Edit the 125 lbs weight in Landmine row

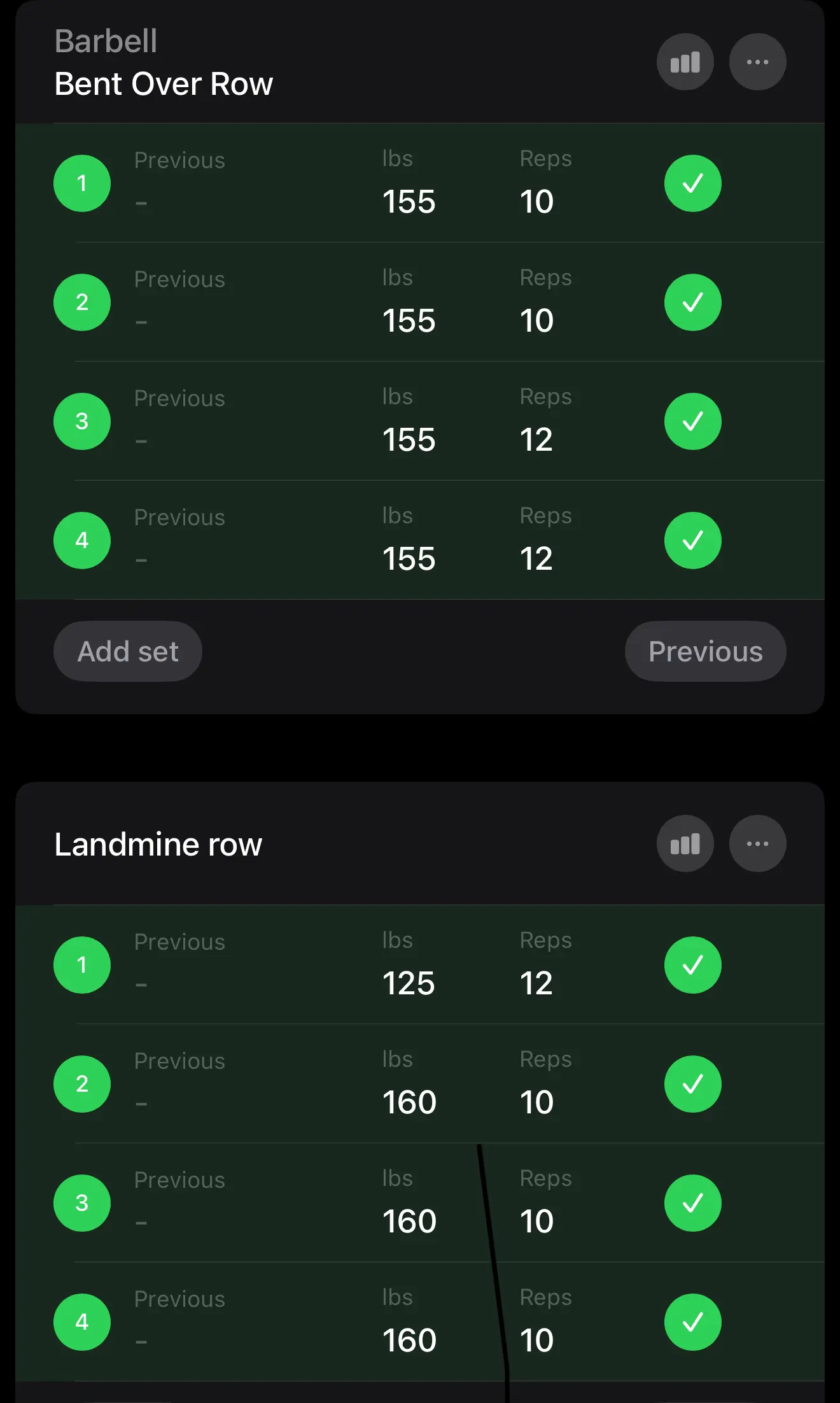pos(409,984)
